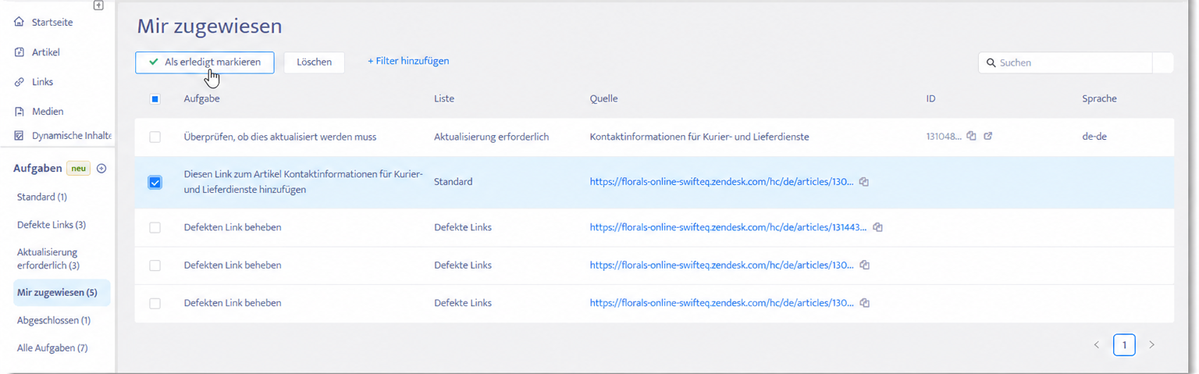The width and height of the screenshot is (1199, 374).
Task: Open Aktualisierung erforderlich (3) list
Action: coord(48,259)
